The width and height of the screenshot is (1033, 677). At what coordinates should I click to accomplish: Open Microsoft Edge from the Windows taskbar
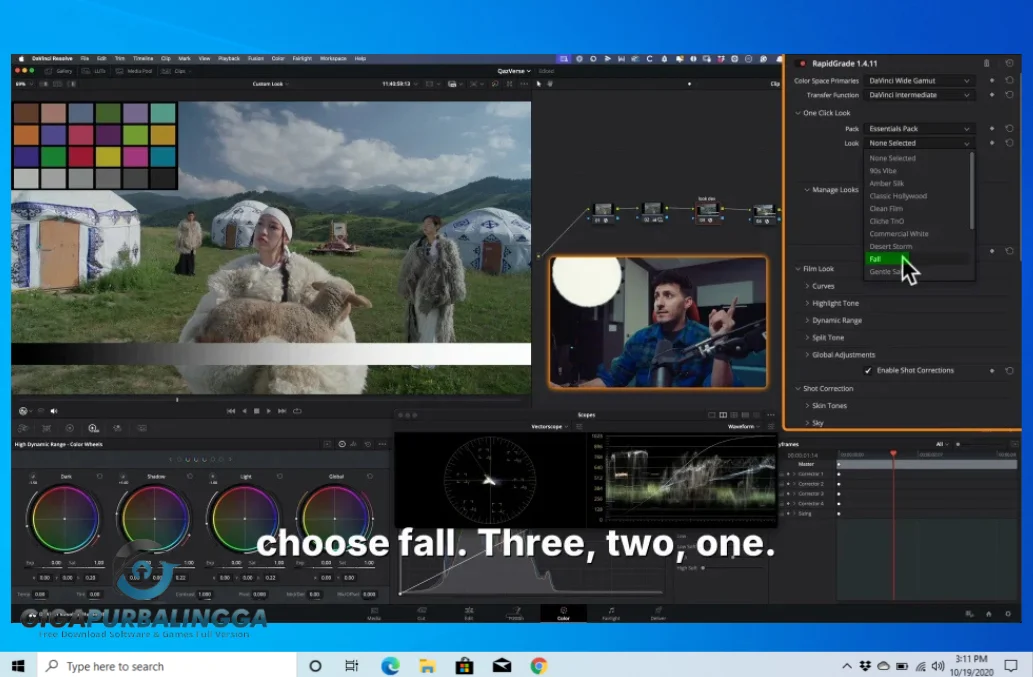(390, 666)
